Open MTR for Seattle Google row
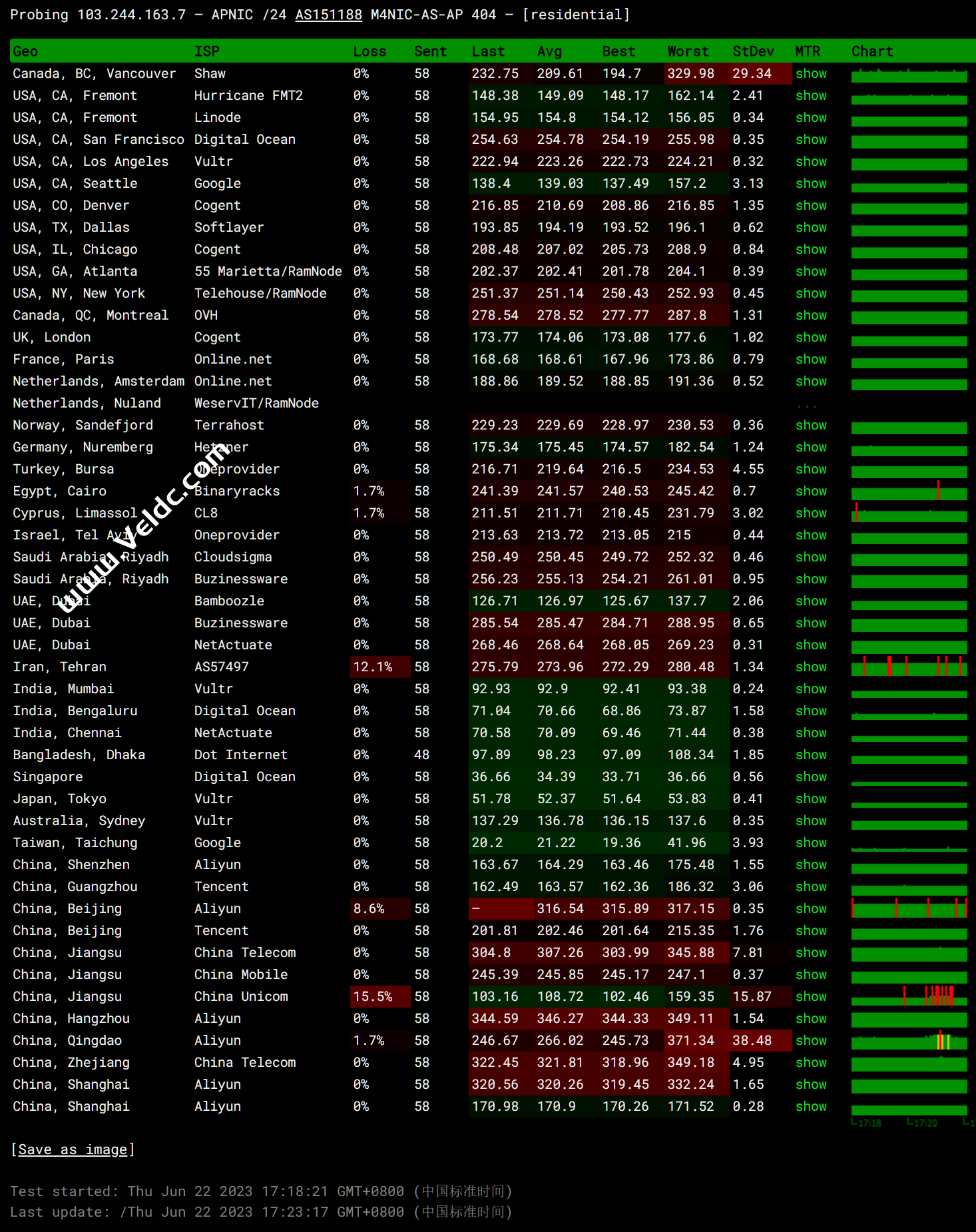This screenshot has height=1232, width=976. click(x=811, y=183)
